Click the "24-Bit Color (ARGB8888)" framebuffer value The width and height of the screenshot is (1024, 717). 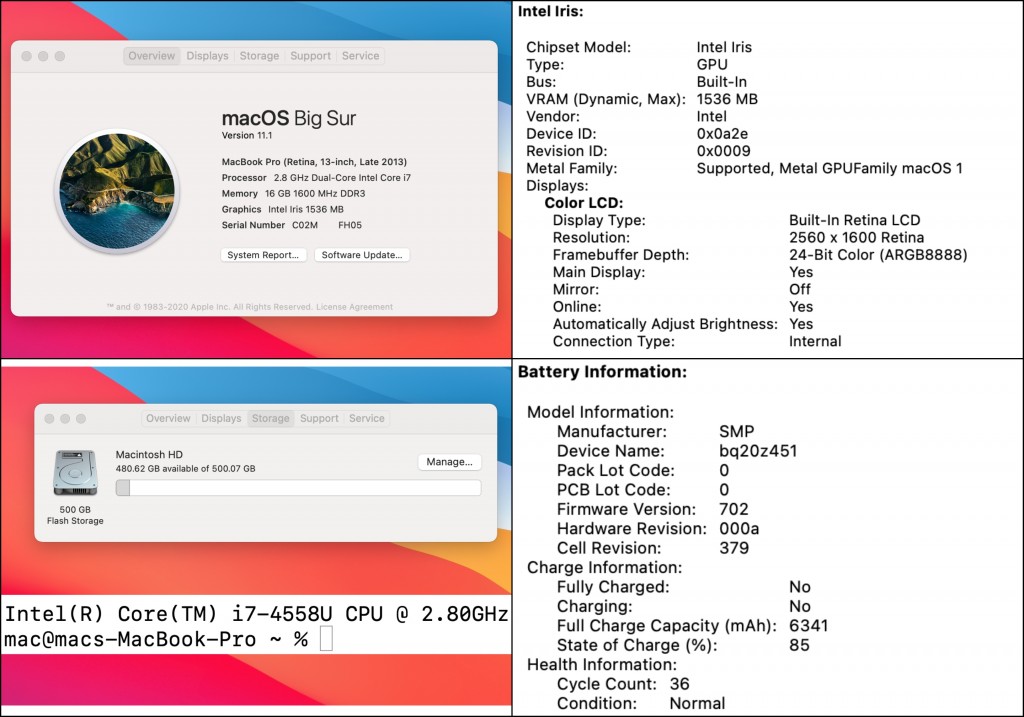coord(878,255)
